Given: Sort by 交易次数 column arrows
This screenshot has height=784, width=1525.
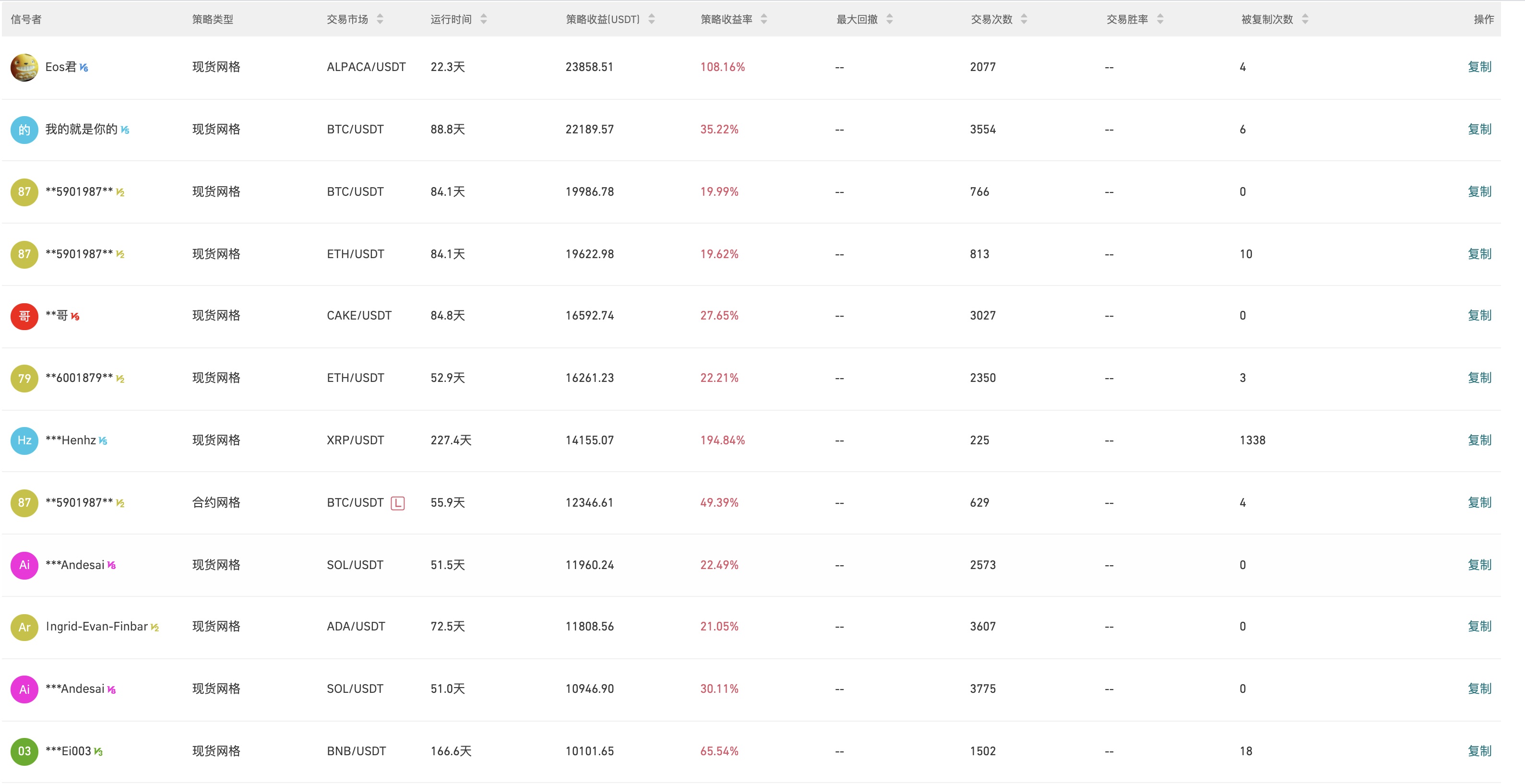Looking at the screenshot, I should pyautogui.click(x=1024, y=19).
